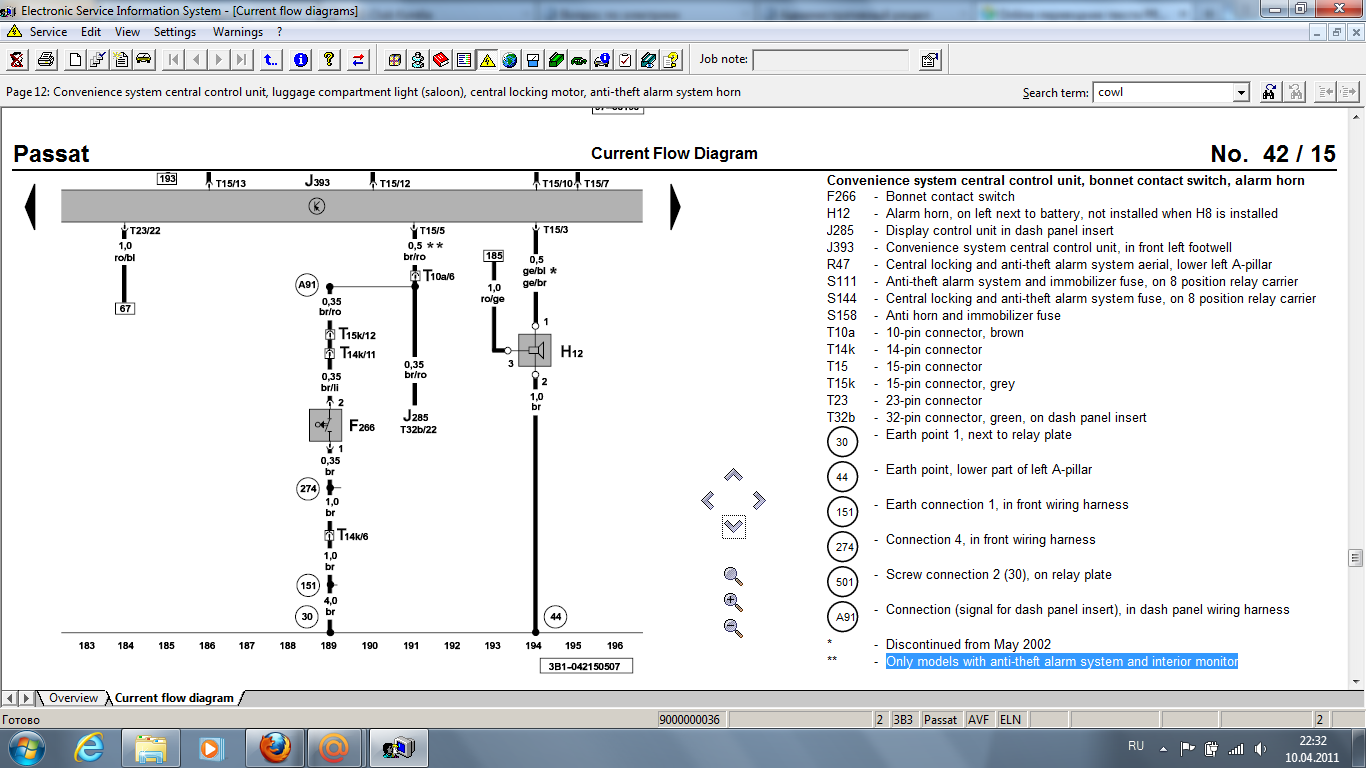
Task: Follow the boxed '185' track reference
Action: [494, 256]
